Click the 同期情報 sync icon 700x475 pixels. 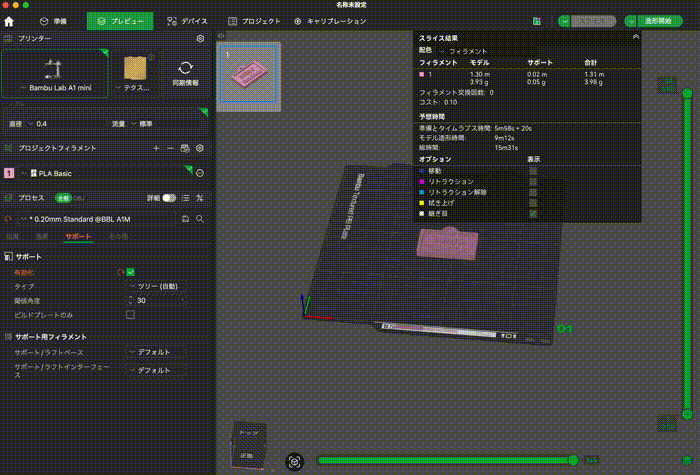pyautogui.click(x=184, y=70)
